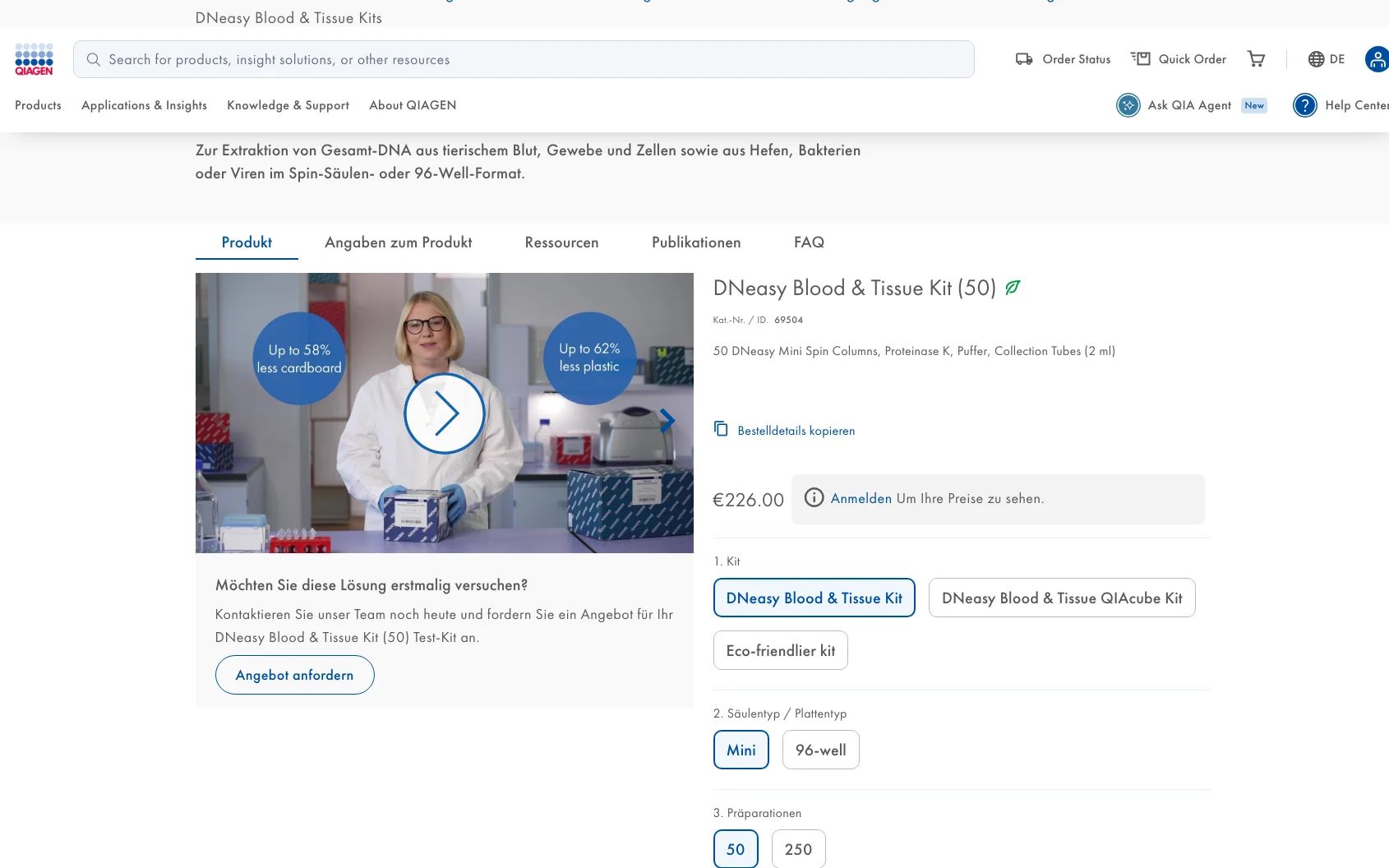The height and width of the screenshot is (868, 1389).
Task: Click the QIAGEN logo
Action: (x=34, y=59)
